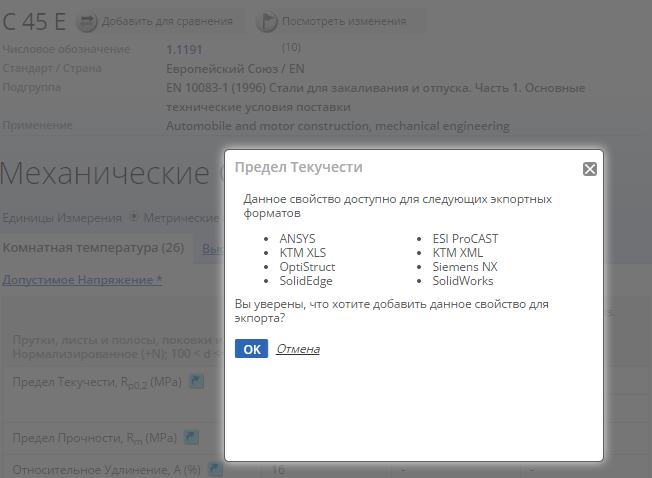The width and height of the screenshot is (652, 478).
Task: Click the material name C 45 E
Action: [x=34, y=22]
